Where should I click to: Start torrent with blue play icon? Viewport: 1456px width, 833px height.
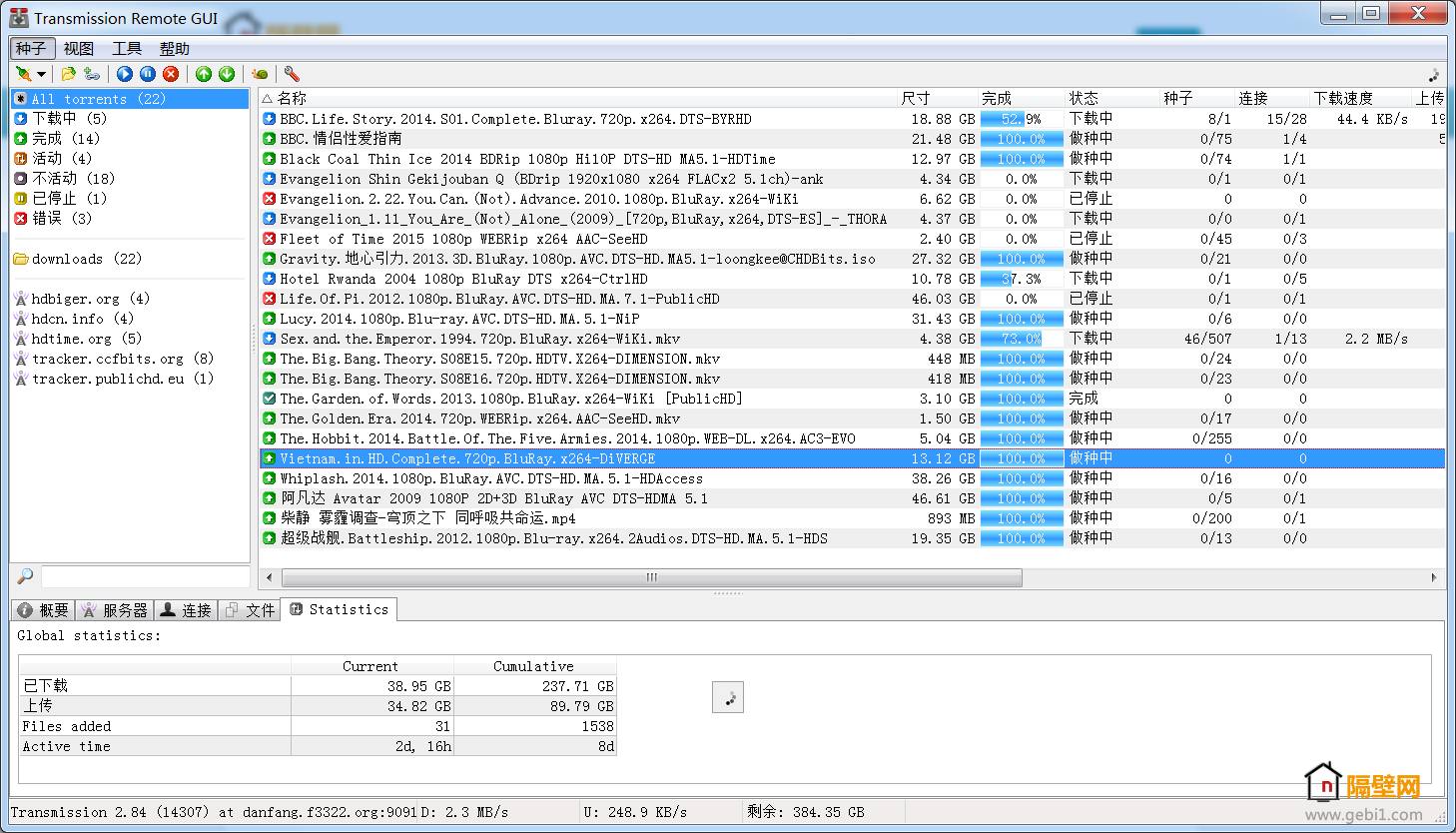[x=125, y=74]
